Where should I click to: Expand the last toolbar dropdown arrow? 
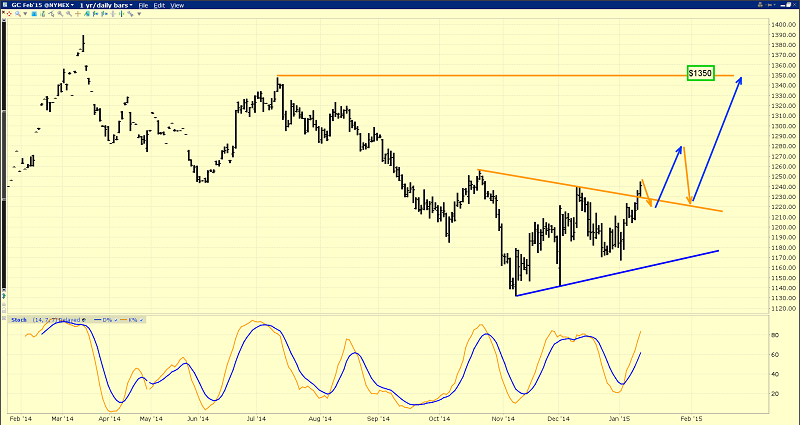139,14
